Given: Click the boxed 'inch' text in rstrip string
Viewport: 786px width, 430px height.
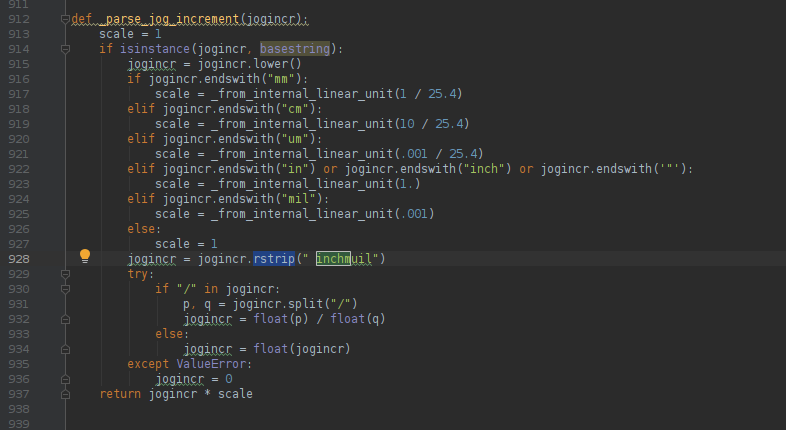Looking at the screenshot, I should (x=333, y=259).
